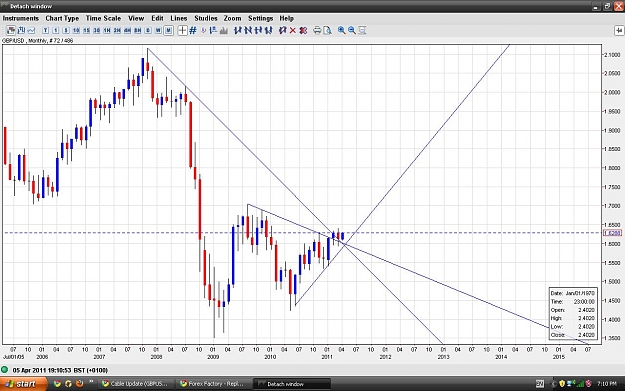Switch to 10 minute time scale
The width and height of the screenshot is (625, 391).
pos(76,30)
